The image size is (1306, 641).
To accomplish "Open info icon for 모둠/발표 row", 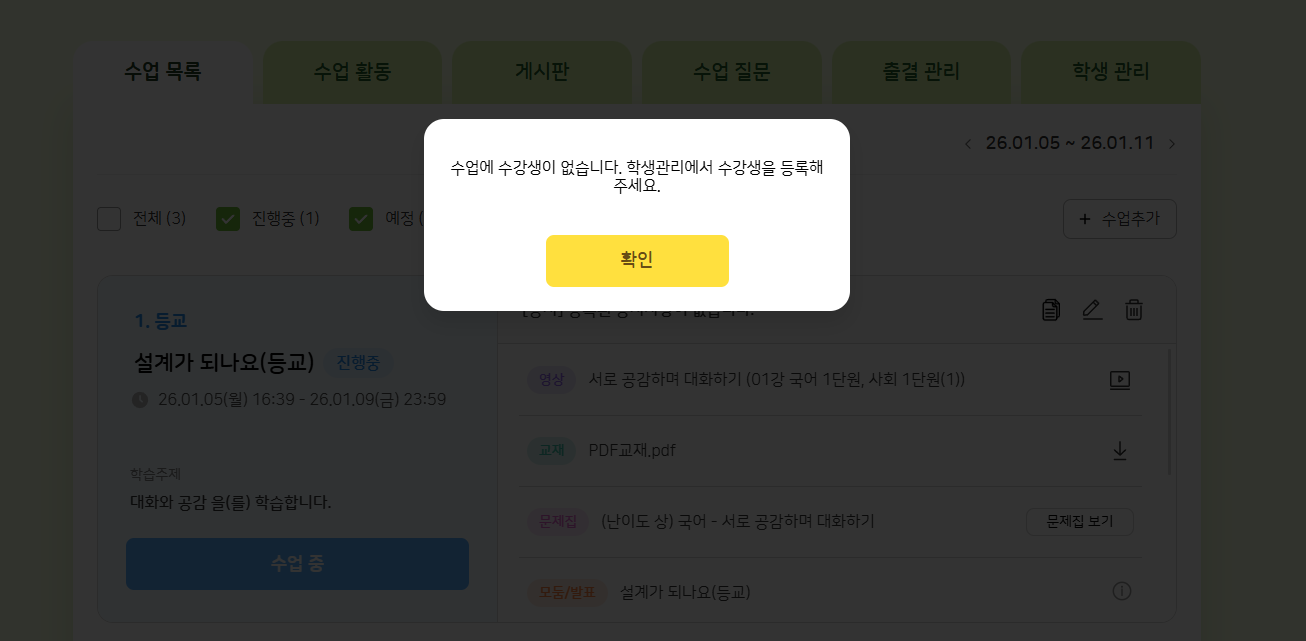I will (x=1122, y=592).
